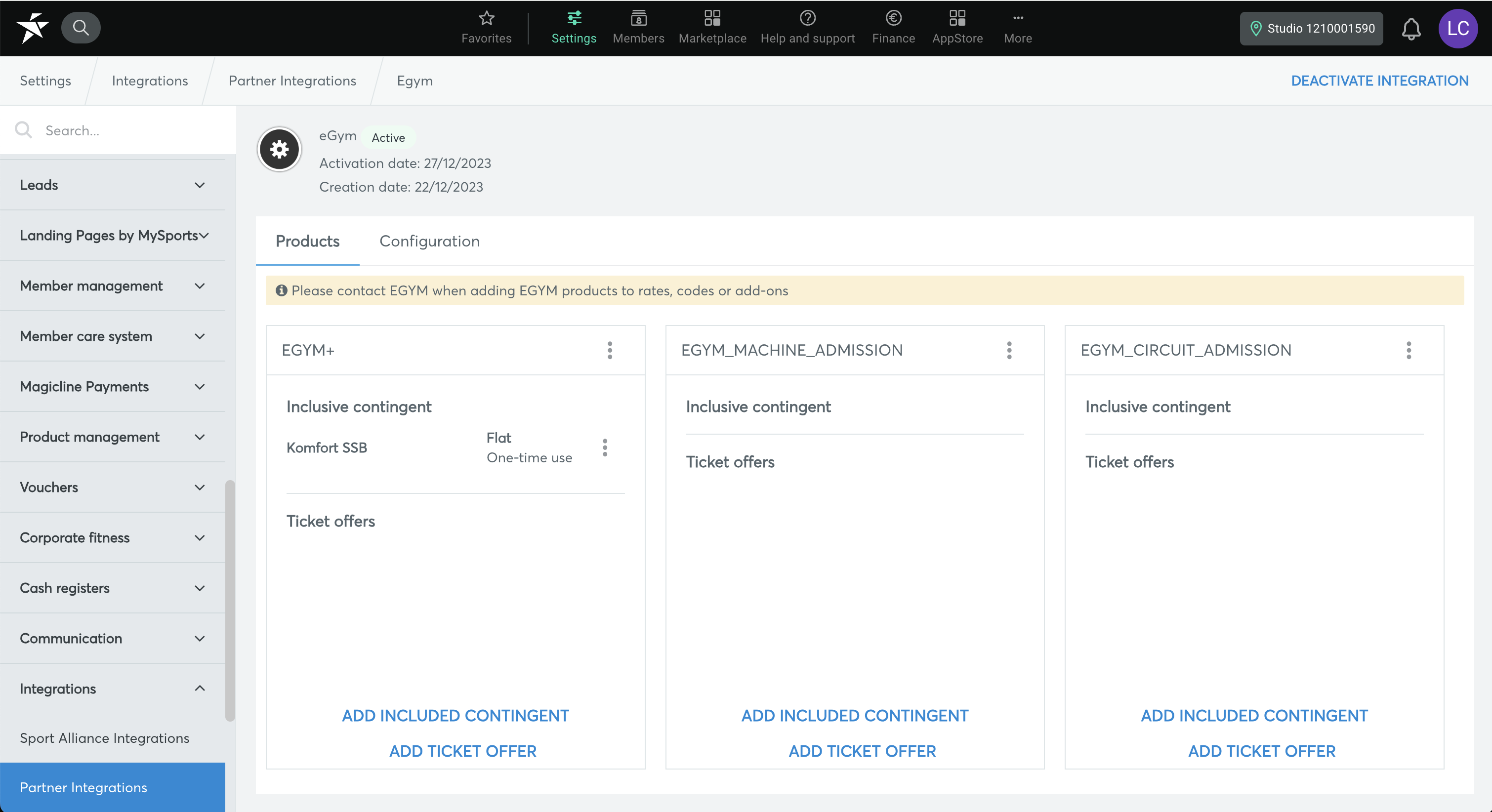Click ADD TICKET OFFER under EGYM_CIRCUIT_ADMISSION
This screenshot has height=812, width=1492.
pyautogui.click(x=1261, y=751)
